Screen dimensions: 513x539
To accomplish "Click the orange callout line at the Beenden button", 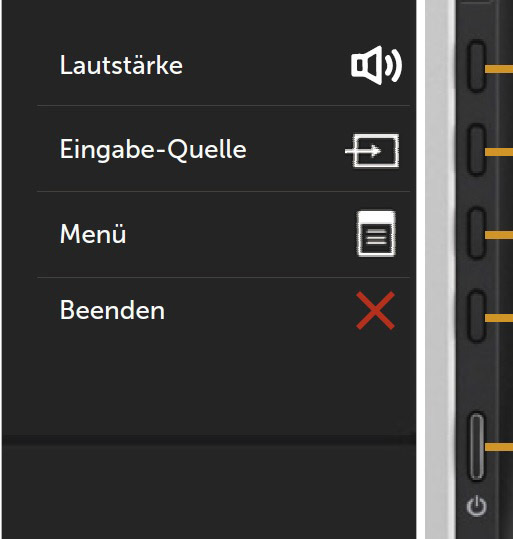I will click(499, 318).
